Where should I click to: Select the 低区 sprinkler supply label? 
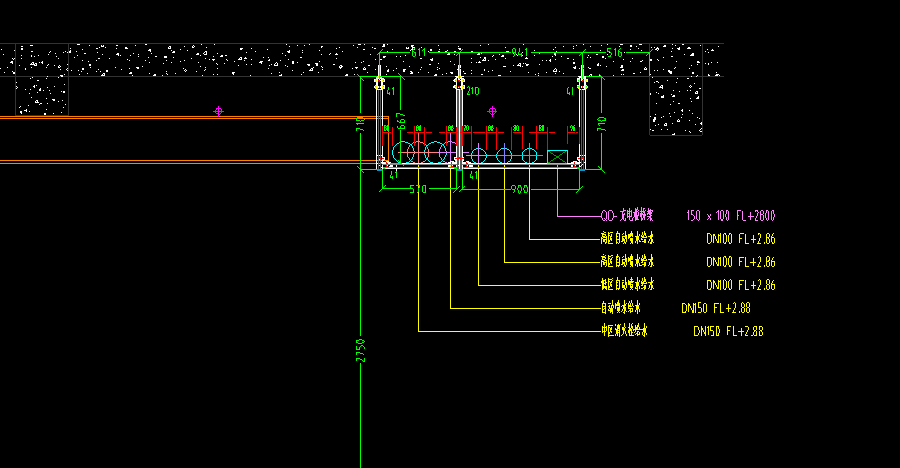pos(626,285)
